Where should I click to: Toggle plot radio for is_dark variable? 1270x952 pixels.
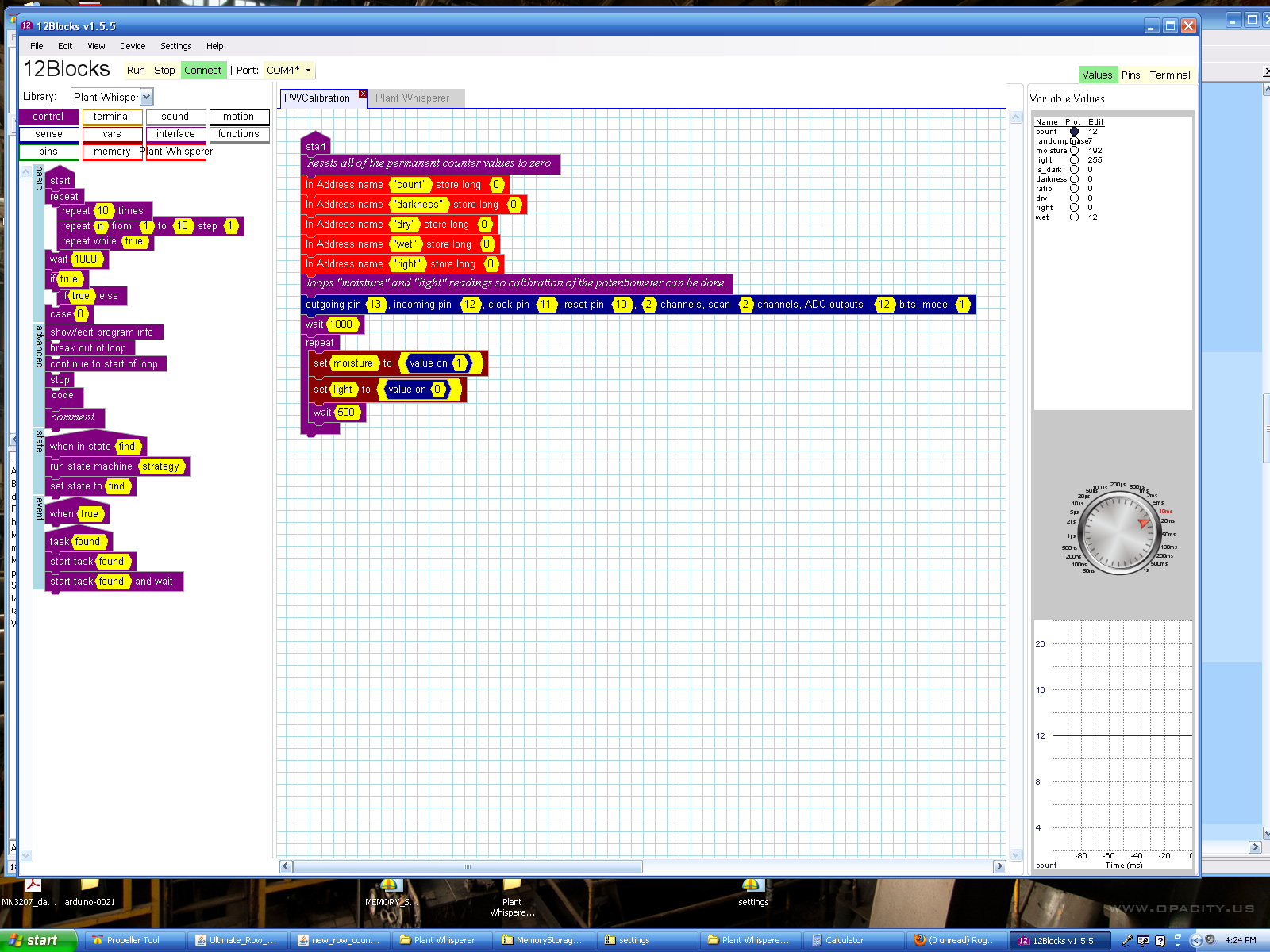pyautogui.click(x=1074, y=170)
